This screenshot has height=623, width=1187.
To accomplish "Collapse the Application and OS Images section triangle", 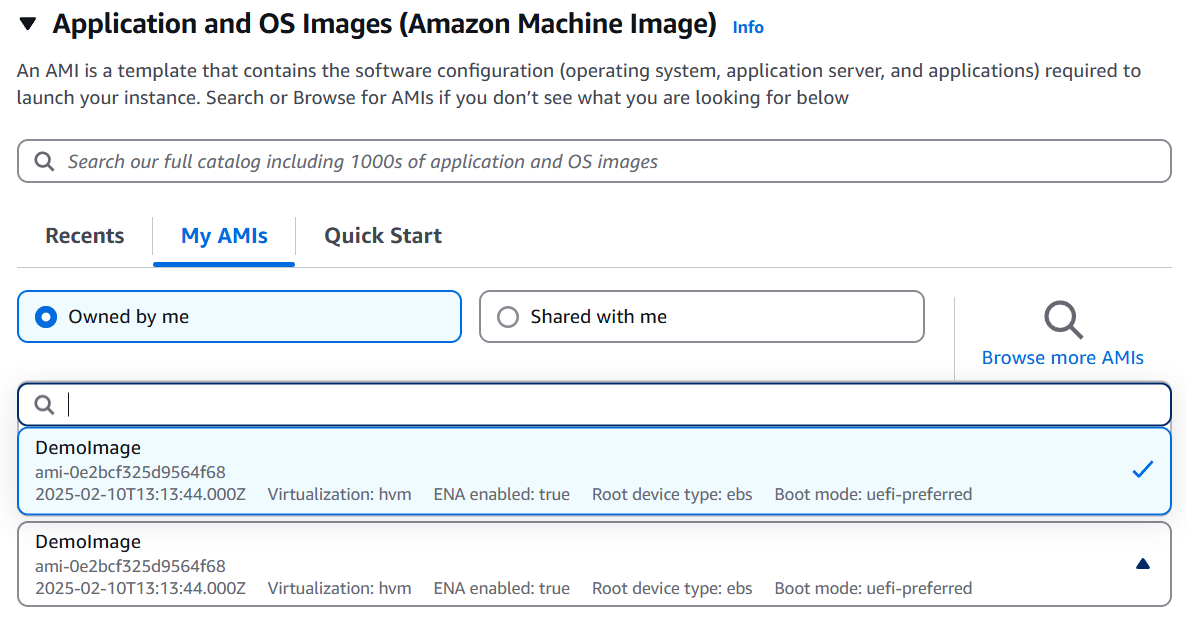I will pyautogui.click(x=28, y=24).
